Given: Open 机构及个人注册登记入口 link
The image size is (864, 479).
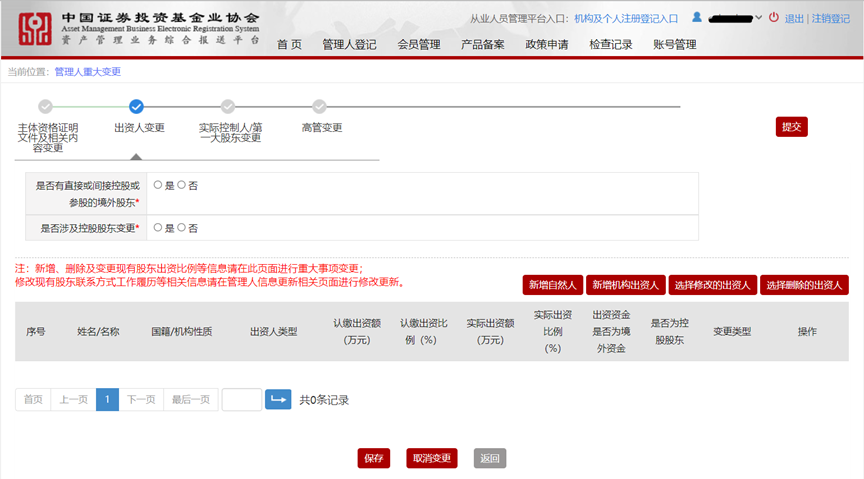Looking at the screenshot, I should [626, 19].
